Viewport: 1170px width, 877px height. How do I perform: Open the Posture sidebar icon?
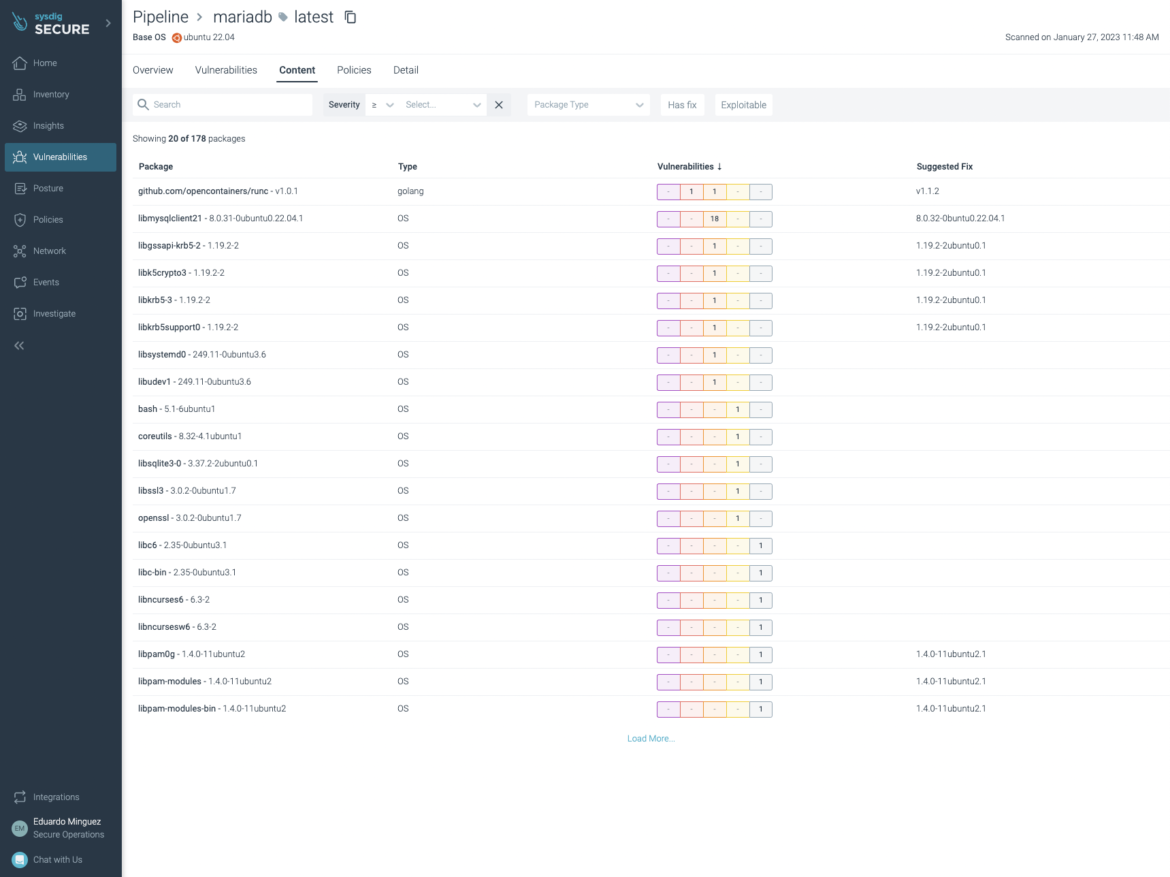(x=20, y=189)
